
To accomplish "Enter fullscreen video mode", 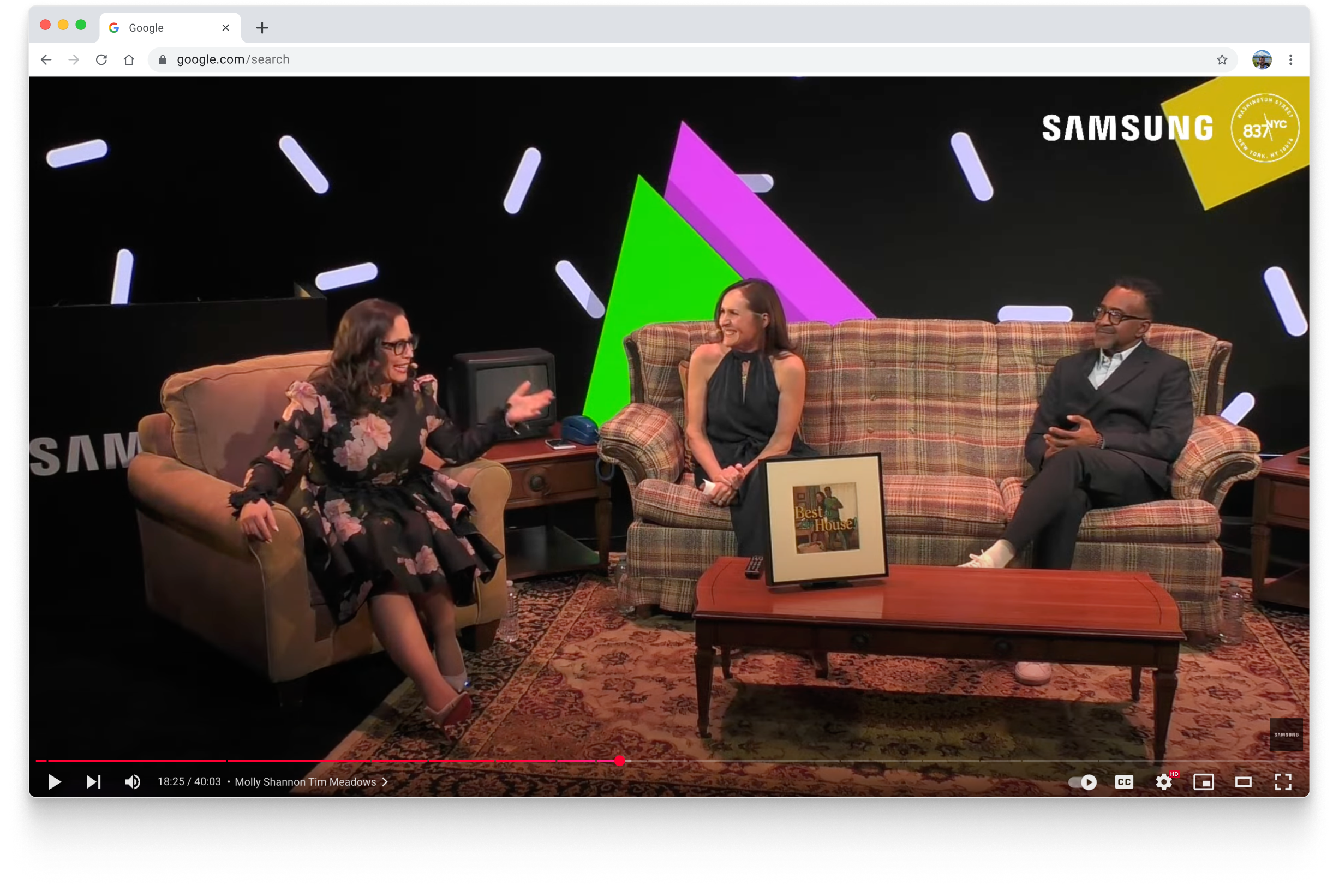I will pos(1283,782).
